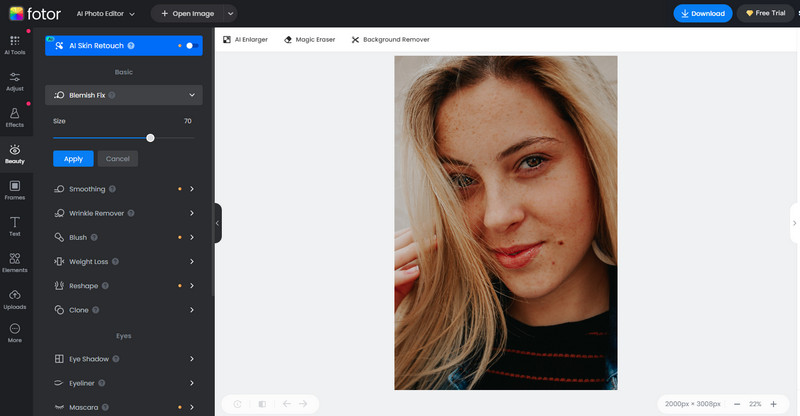Screen dimensions: 800x416
Task: Open the AI Tools sidebar panel
Action: coord(15,45)
